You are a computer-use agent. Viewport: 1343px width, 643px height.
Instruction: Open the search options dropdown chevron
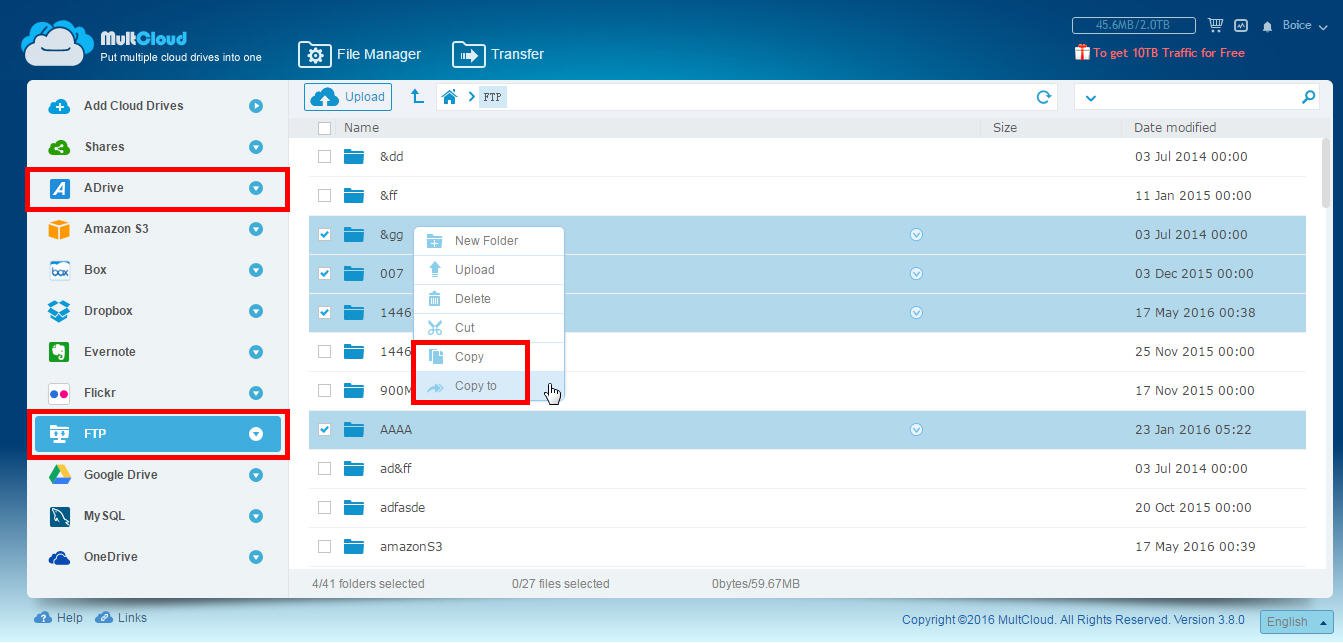click(x=1090, y=98)
